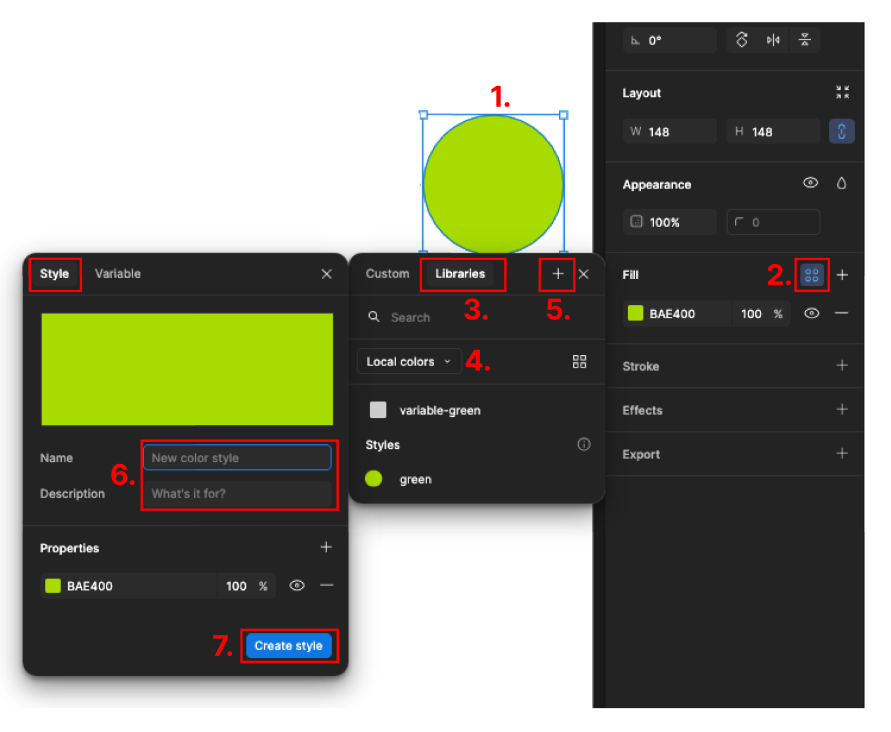The width and height of the screenshot is (891, 732).
Task: Hide the fill using the Fill section eye icon
Action: point(811,313)
